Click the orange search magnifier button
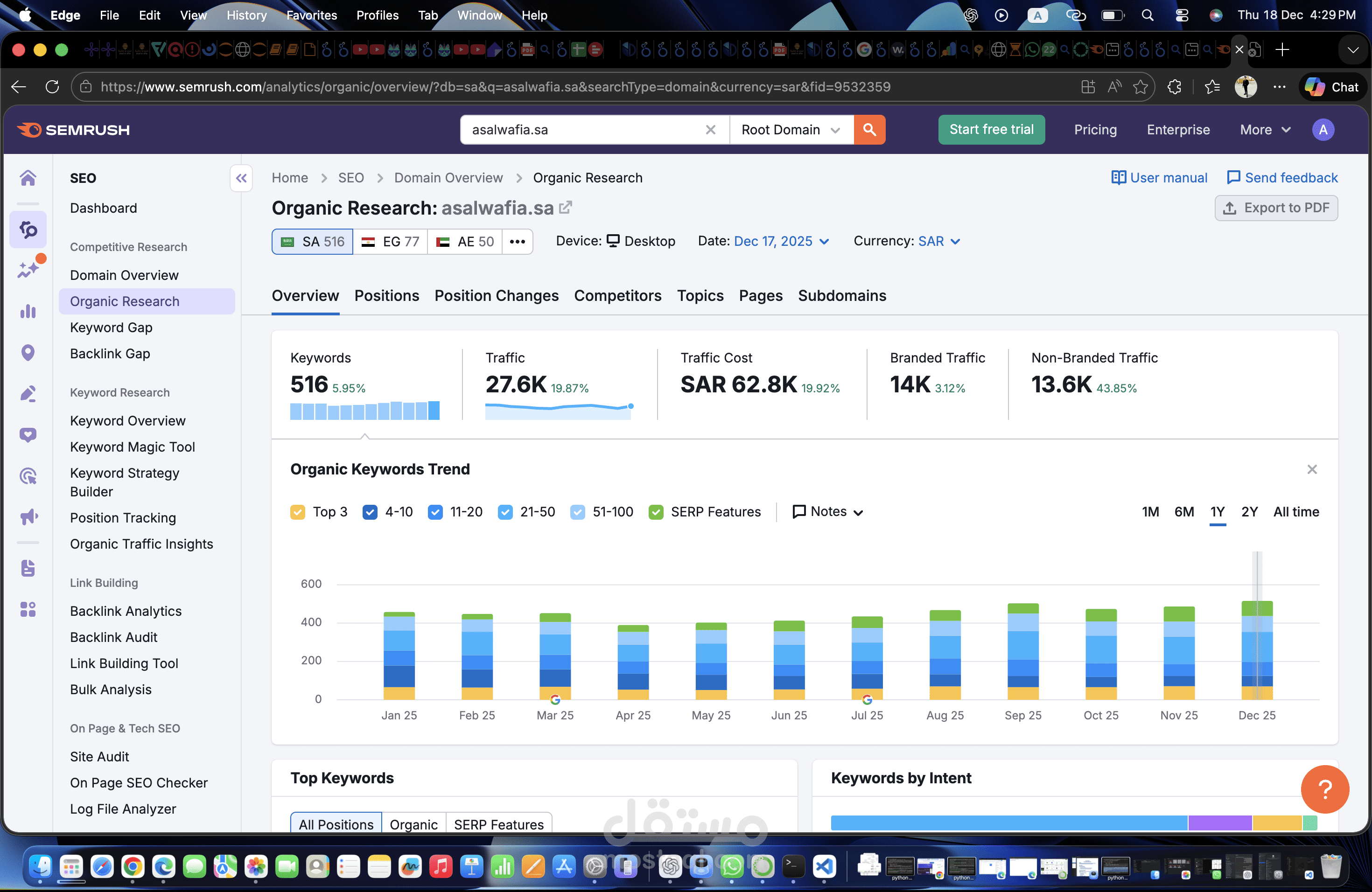The width and height of the screenshot is (1372, 892). (869, 130)
